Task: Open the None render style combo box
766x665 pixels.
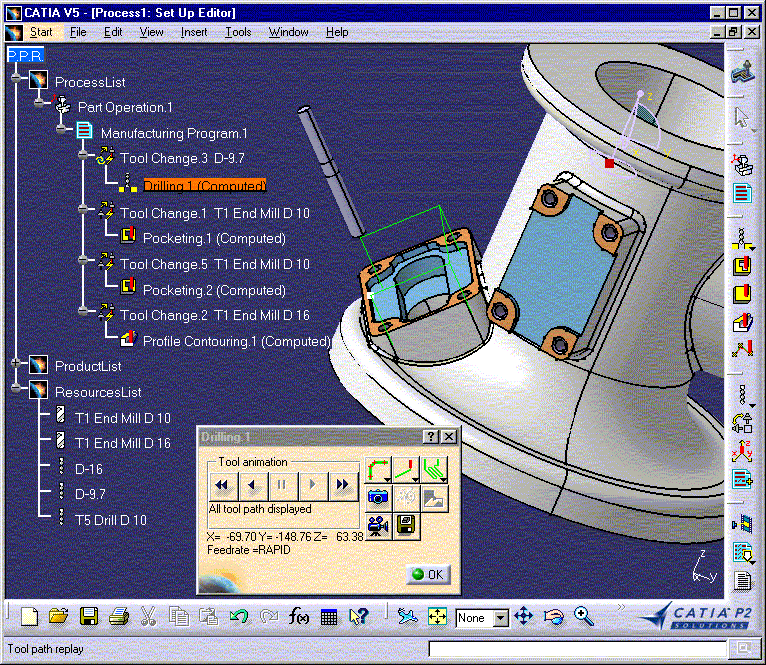Action: point(482,618)
